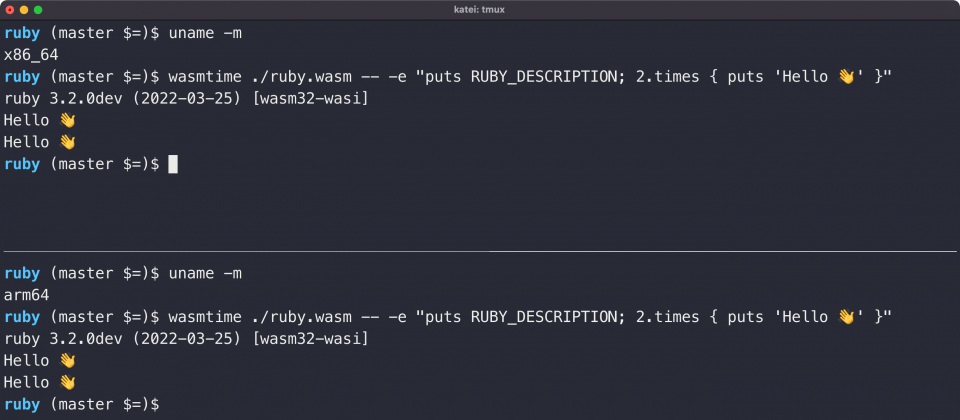Image resolution: width=960 pixels, height=420 pixels.
Task: Click the wave emoji in arm64 pane's command
Action: (846, 317)
